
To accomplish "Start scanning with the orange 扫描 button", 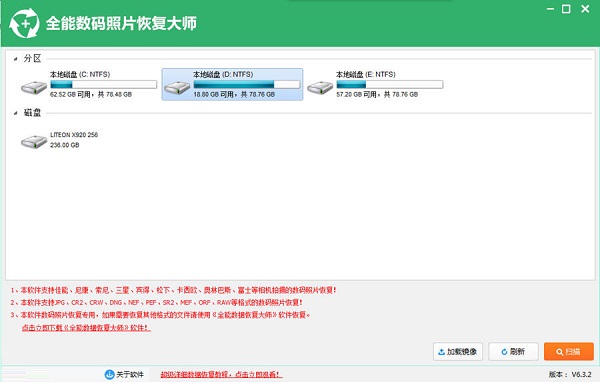I will [x=569, y=351].
